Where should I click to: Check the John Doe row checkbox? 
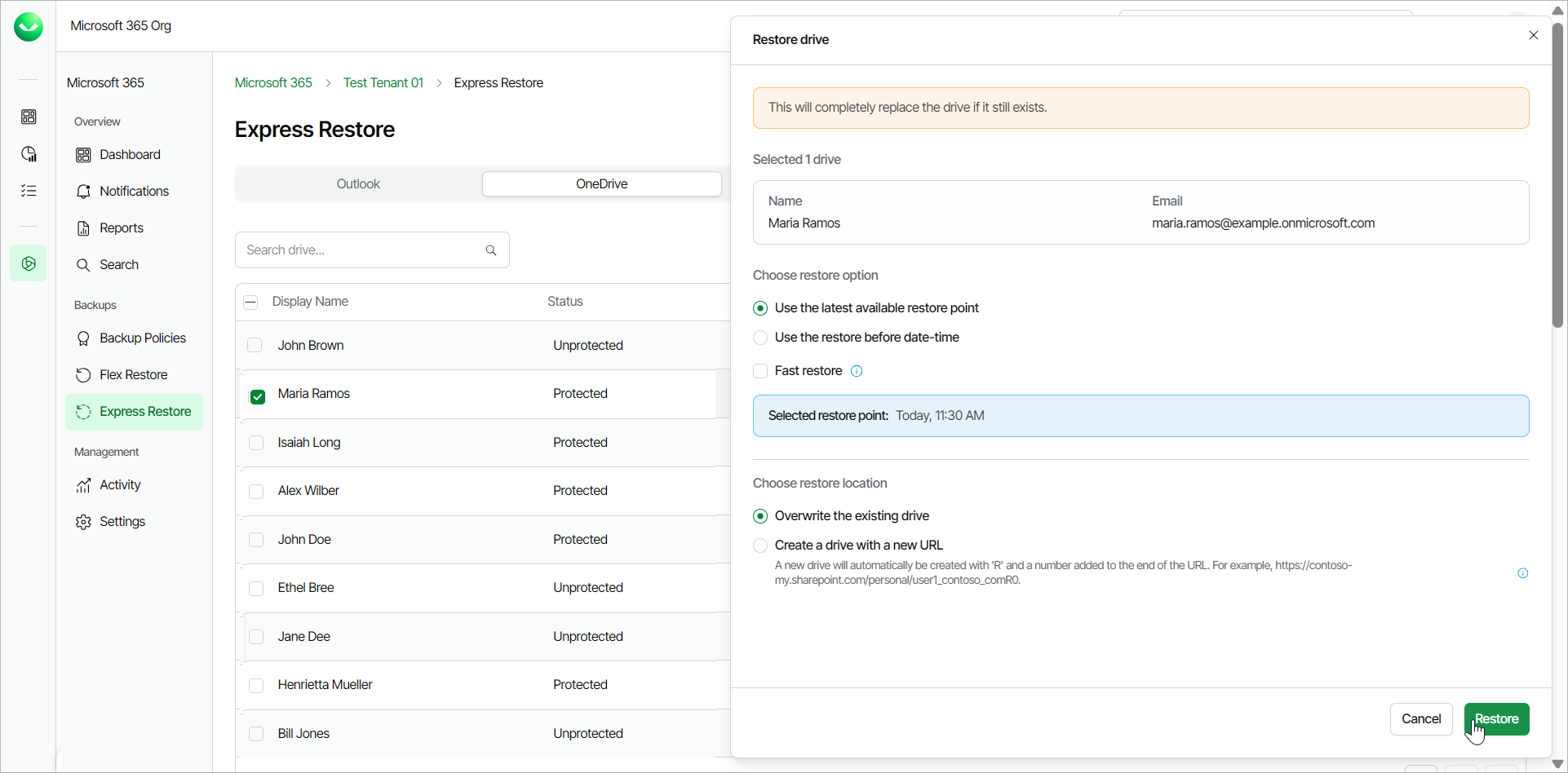256,540
